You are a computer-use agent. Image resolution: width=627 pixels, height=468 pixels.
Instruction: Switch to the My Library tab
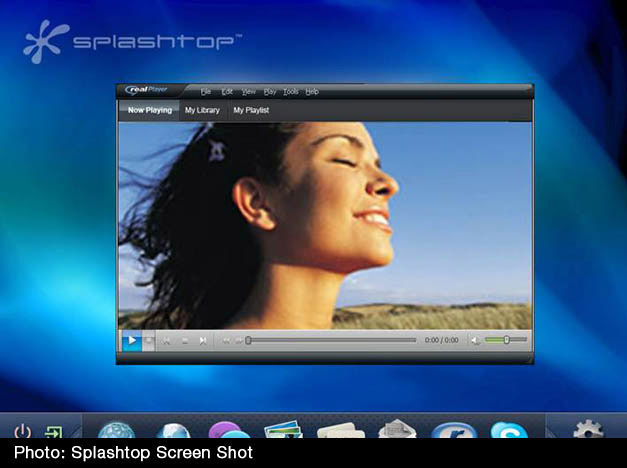[201, 110]
